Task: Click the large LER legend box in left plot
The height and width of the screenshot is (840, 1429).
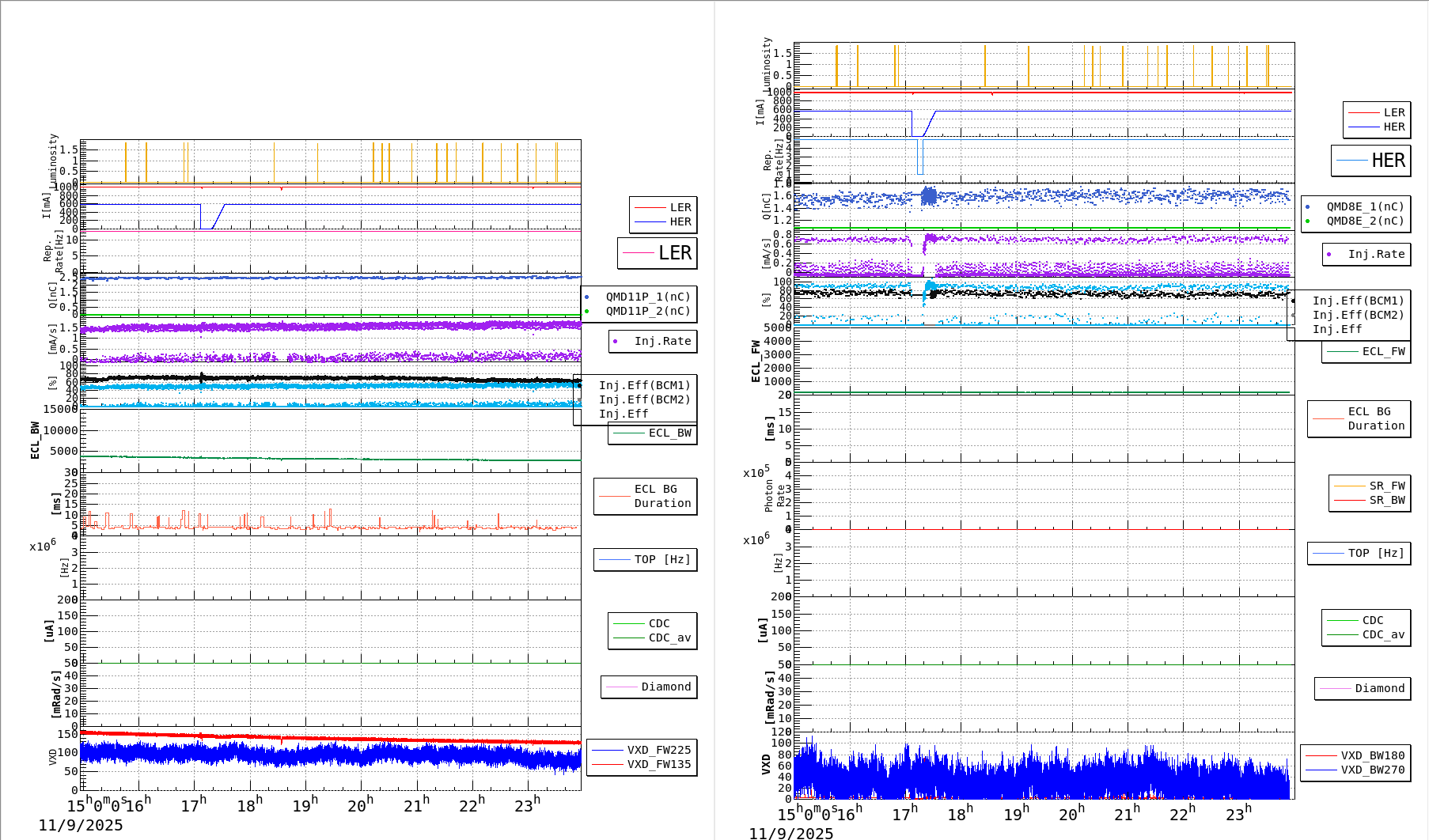Action: click(658, 253)
